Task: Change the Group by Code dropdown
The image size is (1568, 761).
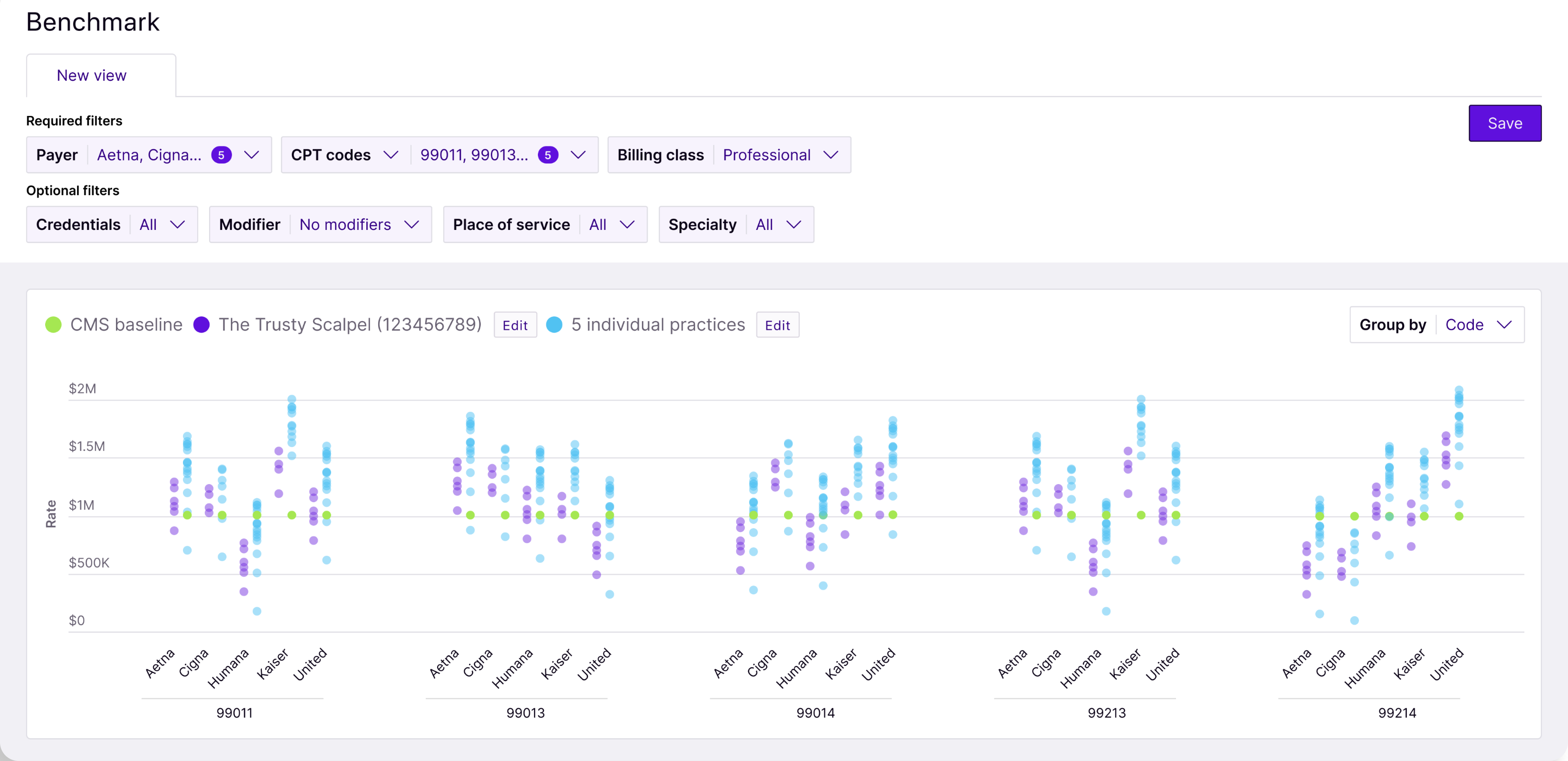Action: (1436, 325)
